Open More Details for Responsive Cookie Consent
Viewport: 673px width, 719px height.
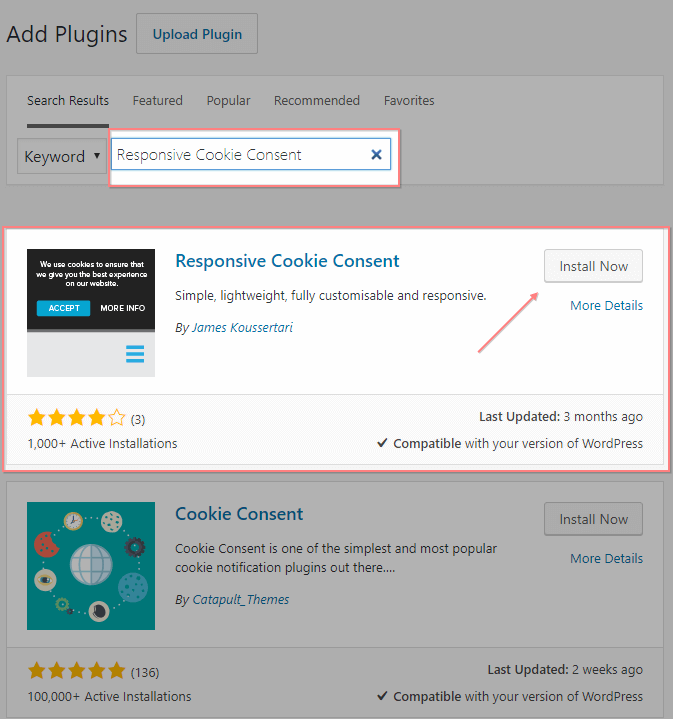(x=607, y=305)
